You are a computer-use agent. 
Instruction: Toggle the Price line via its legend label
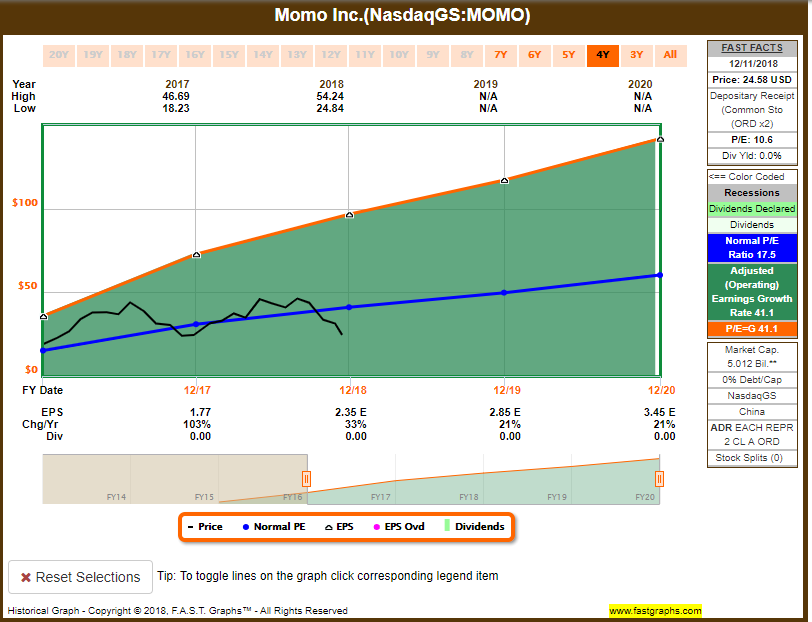(212, 528)
